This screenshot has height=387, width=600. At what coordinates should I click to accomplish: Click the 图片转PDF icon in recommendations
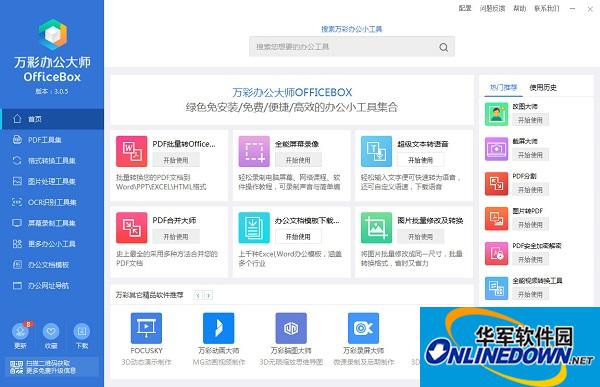coord(496,219)
